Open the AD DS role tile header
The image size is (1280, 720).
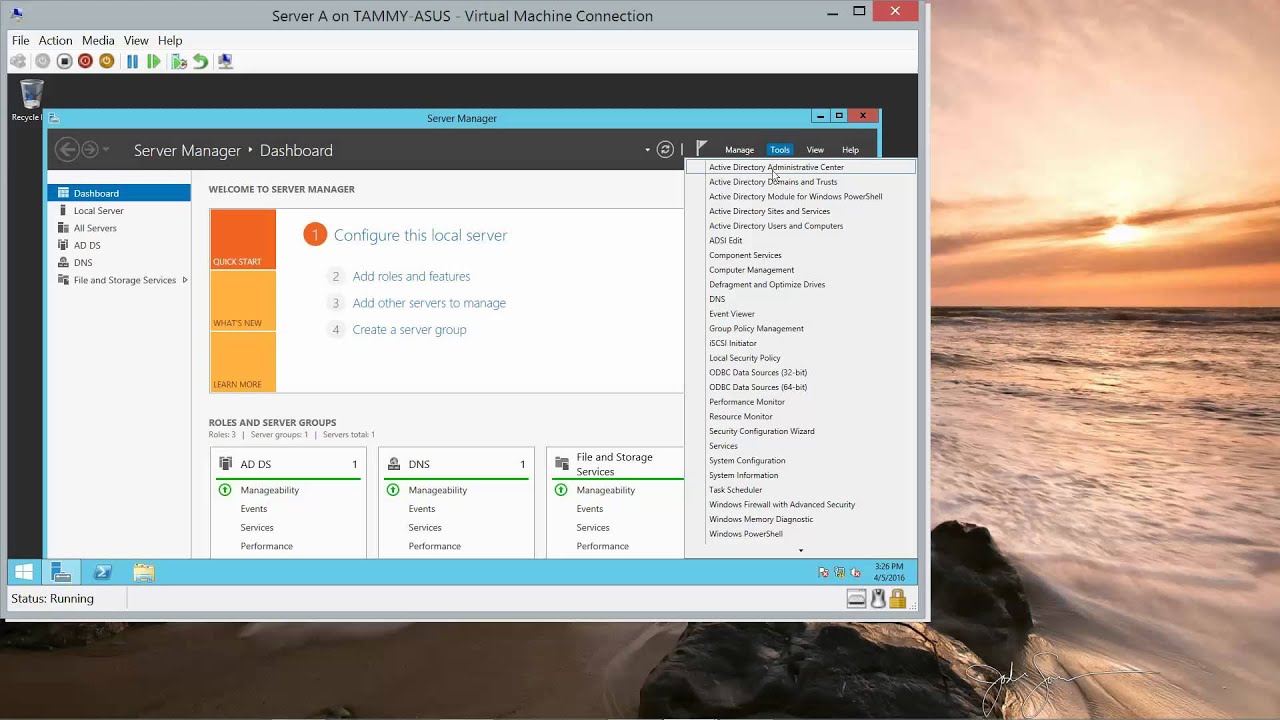point(288,464)
